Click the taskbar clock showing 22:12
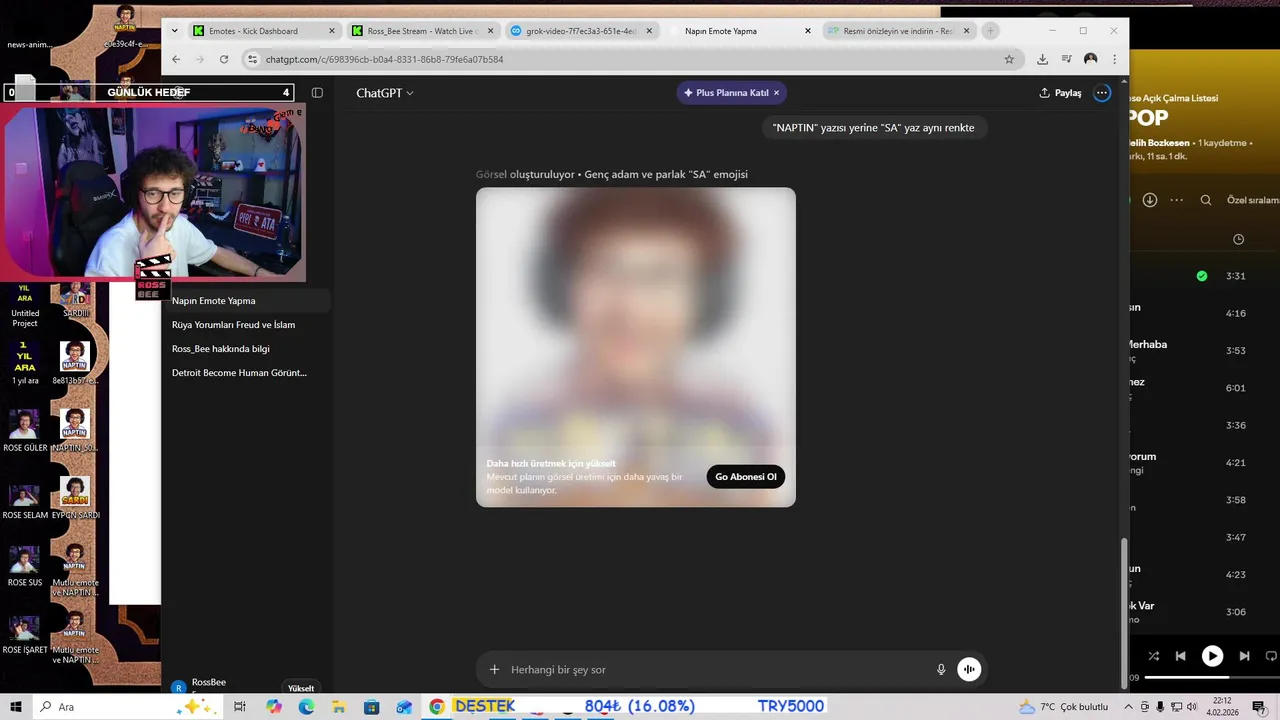 [x=1222, y=707]
